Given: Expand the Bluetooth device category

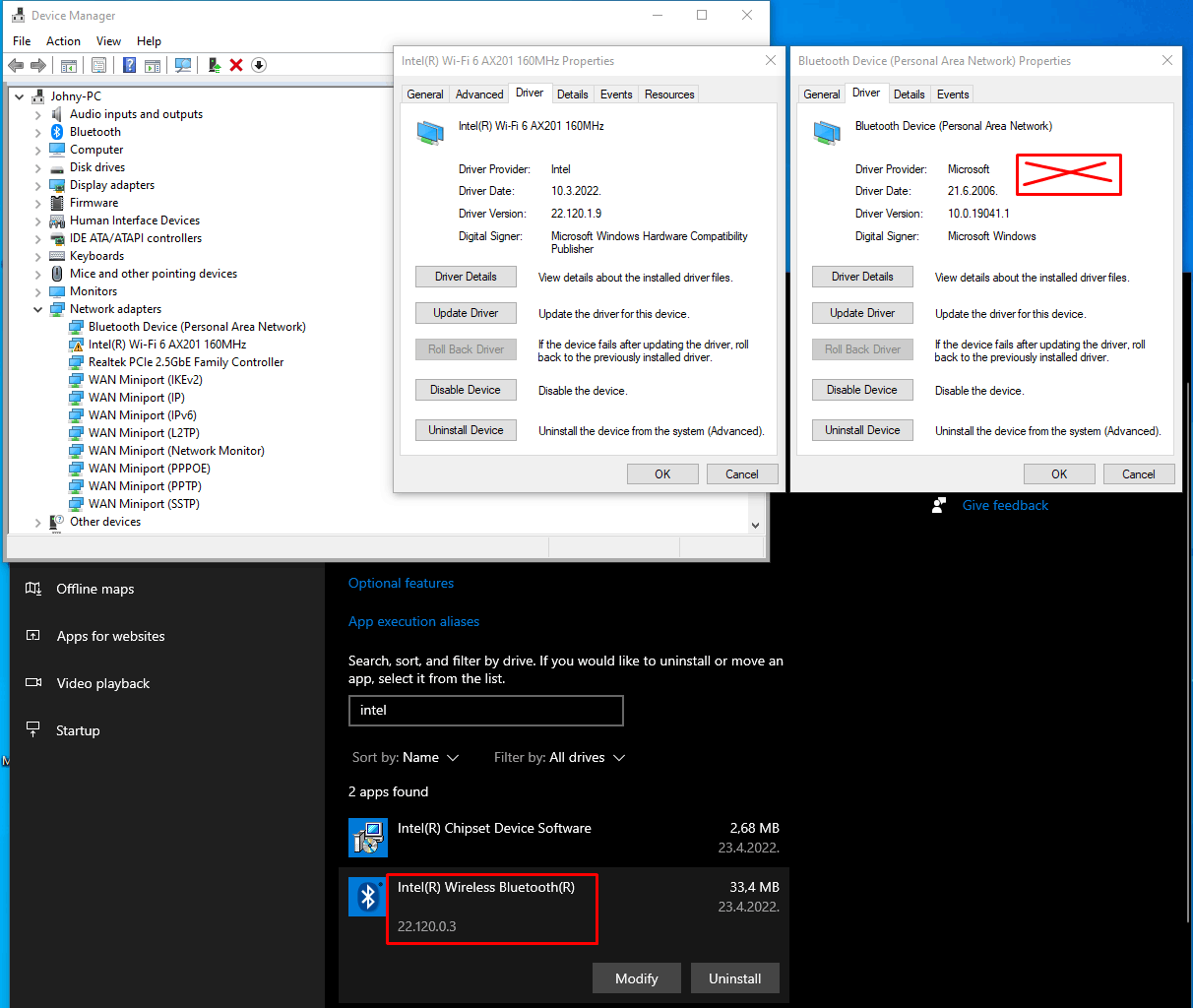Looking at the screenshot, I should [x=38, y=132].
